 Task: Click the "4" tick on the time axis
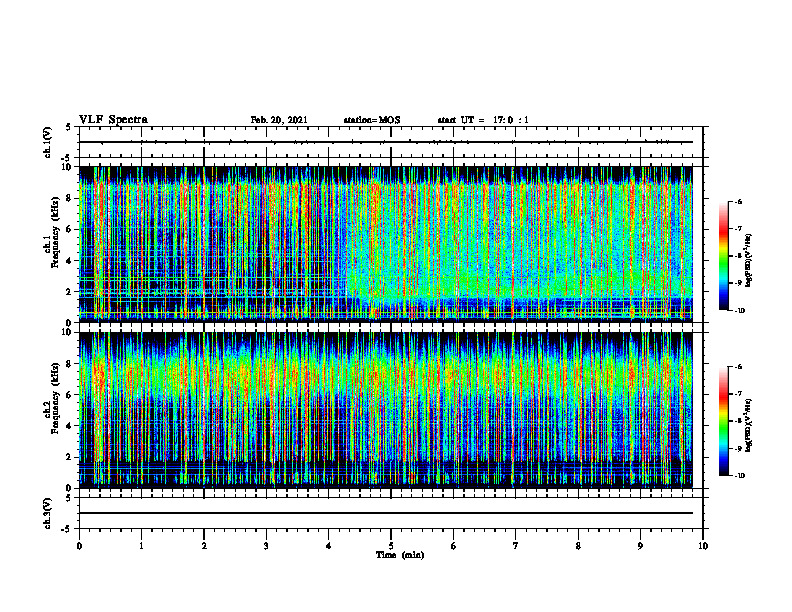click(329, 546)
